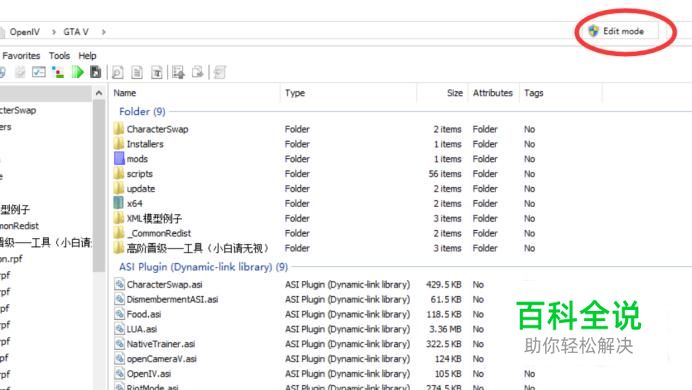Viewport: 692px width, 390px height.
Task: Click the green play arrow toolbar icon
Action: 78,72
